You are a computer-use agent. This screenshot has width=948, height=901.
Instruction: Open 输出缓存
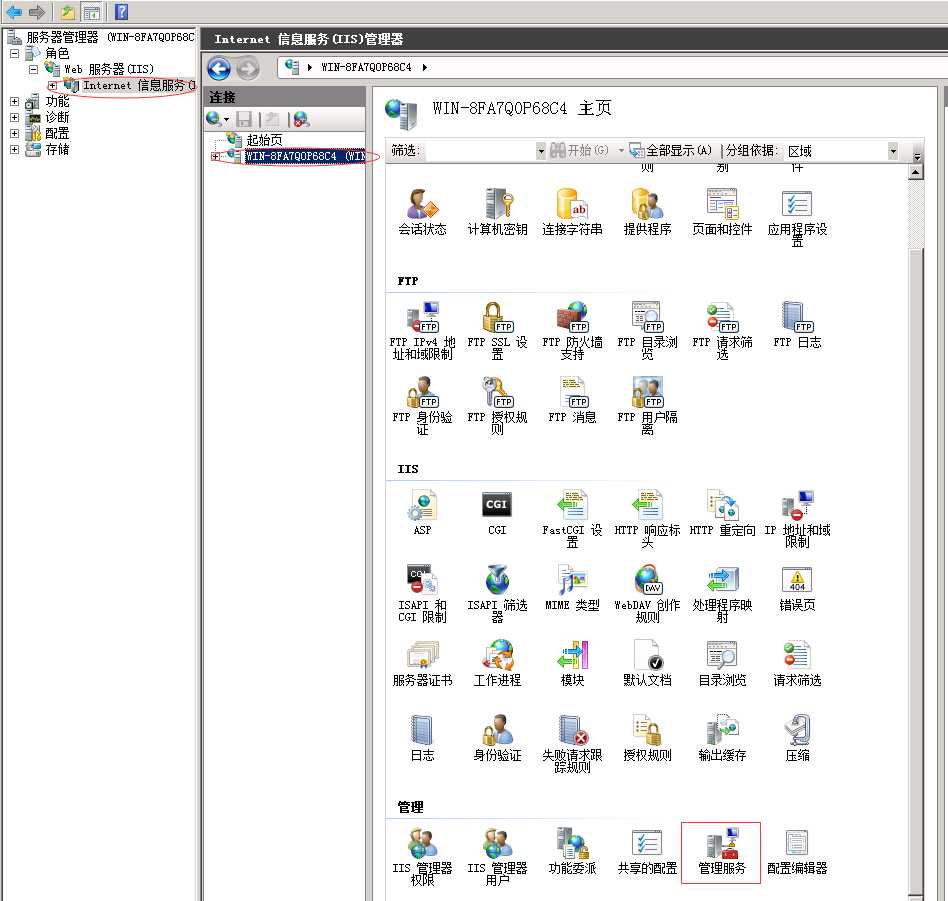click(x=722, y=738)
